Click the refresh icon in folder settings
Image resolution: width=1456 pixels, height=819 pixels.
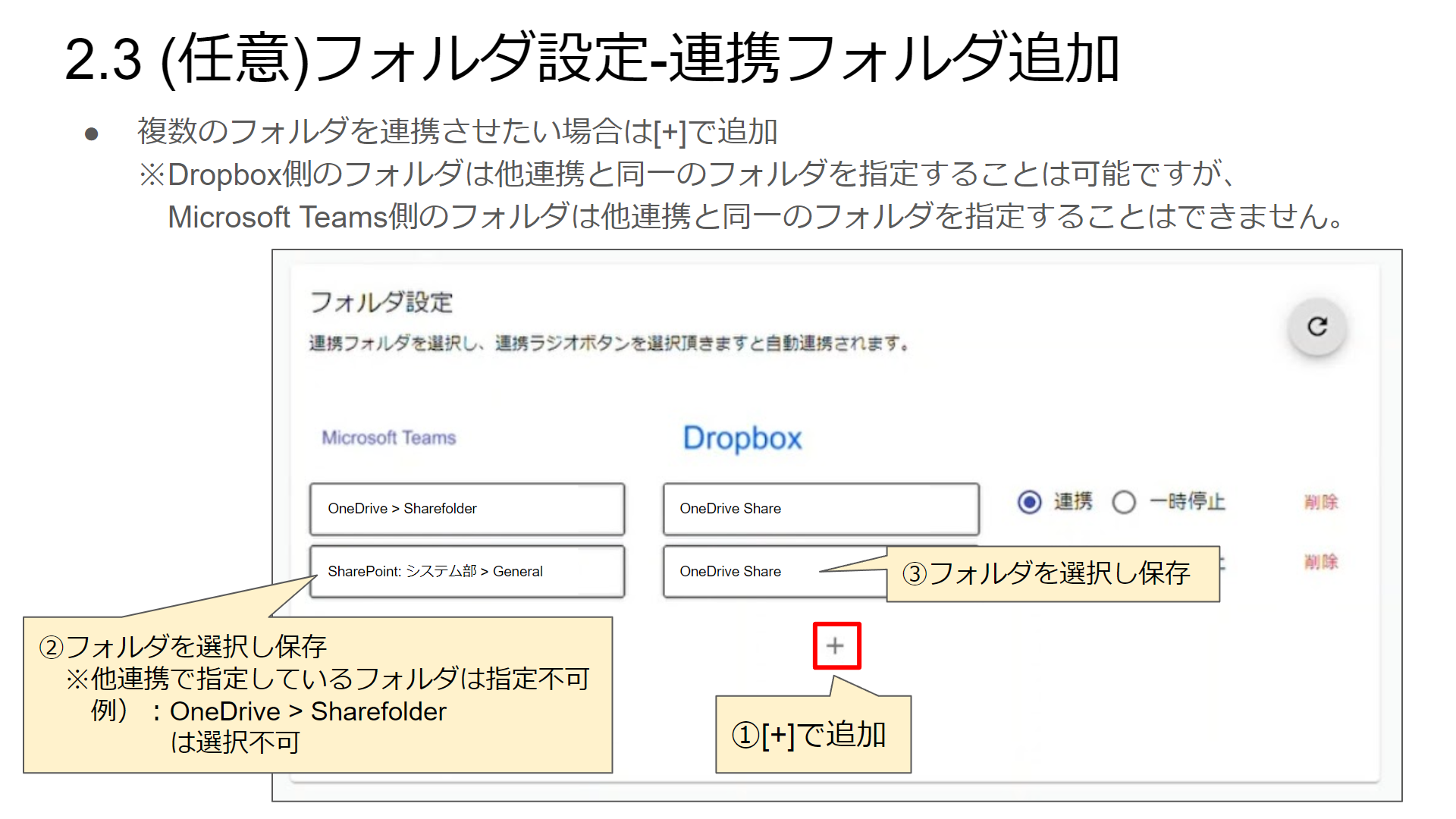coord(1317,327)
